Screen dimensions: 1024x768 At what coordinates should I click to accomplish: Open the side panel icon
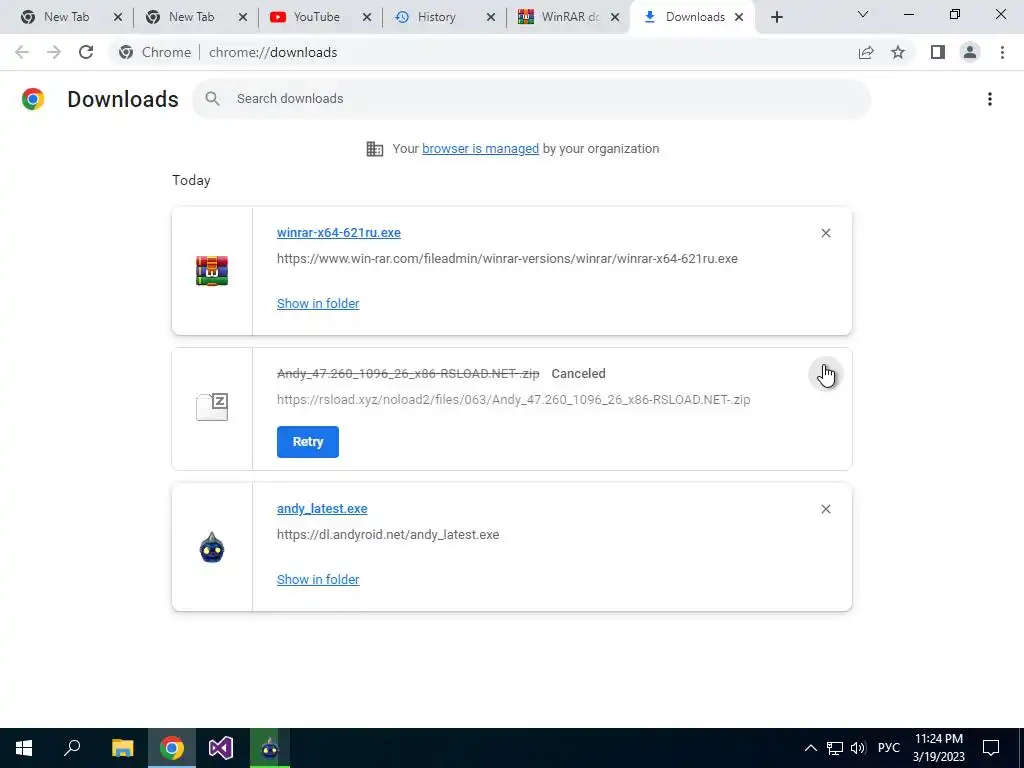point(938,52)
